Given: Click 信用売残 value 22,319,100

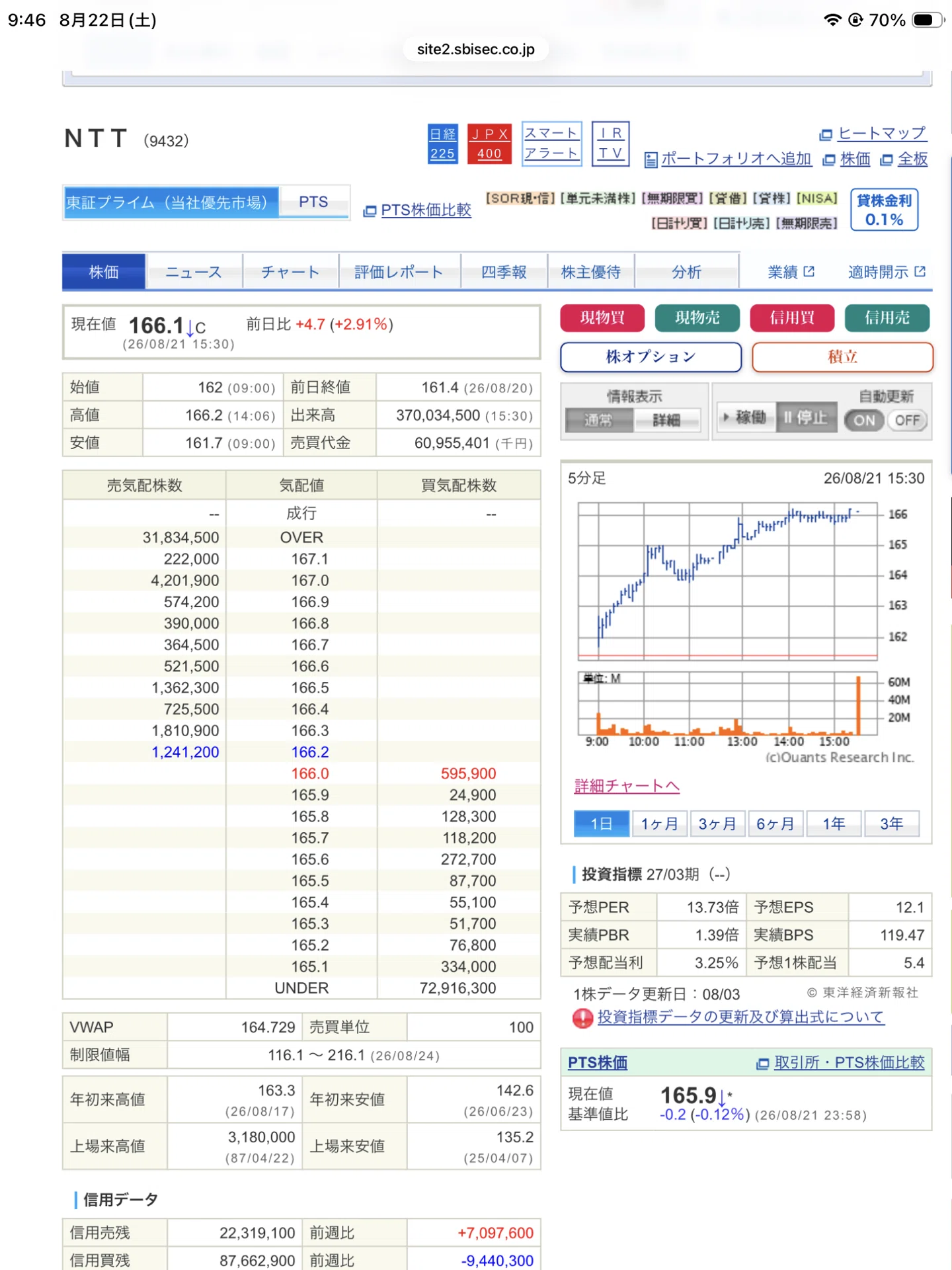Looking at the screenshot, I should (x=257, y=1233).
